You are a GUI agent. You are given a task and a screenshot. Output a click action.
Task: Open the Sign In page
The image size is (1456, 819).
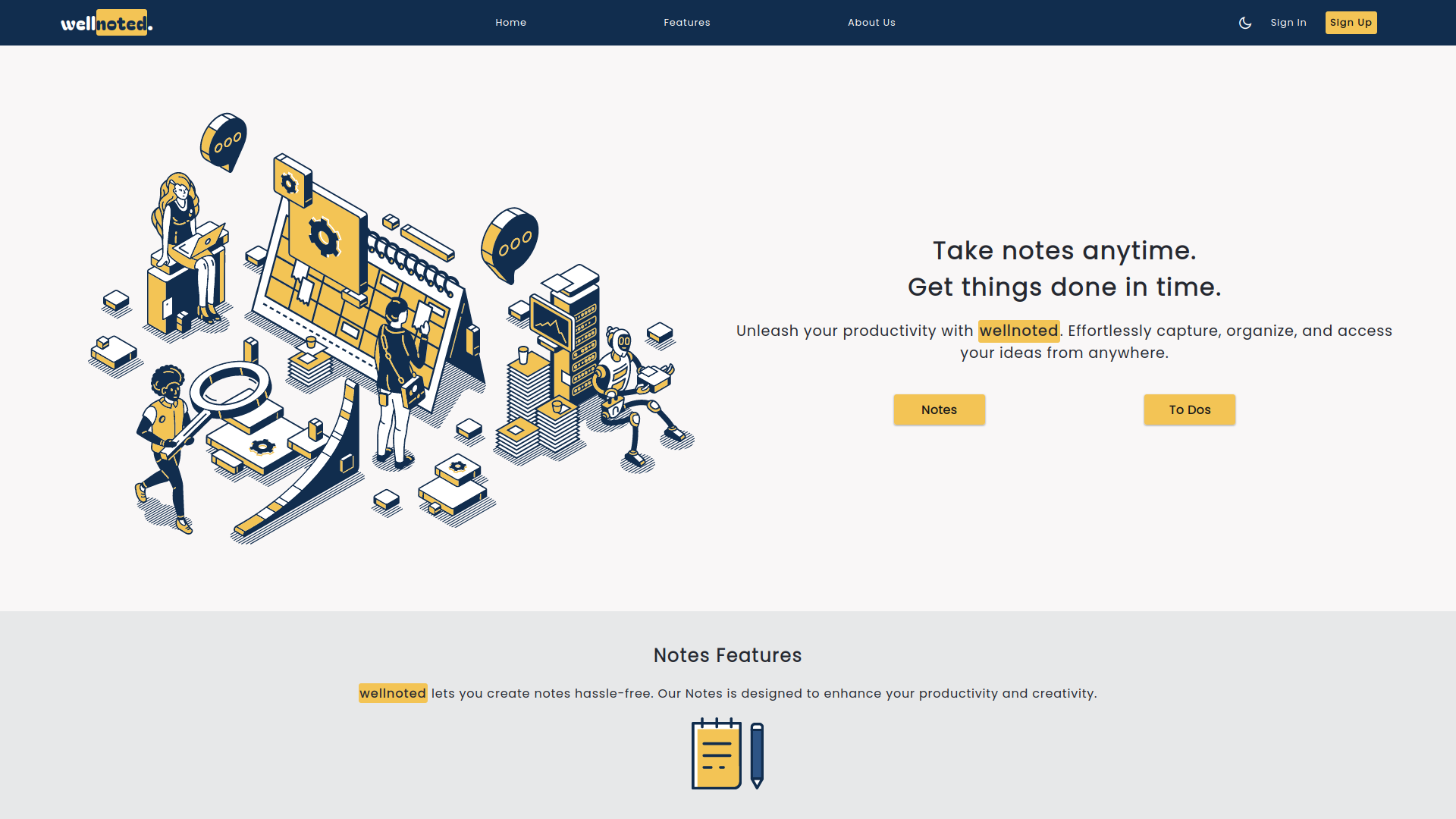click(1288, 22)
